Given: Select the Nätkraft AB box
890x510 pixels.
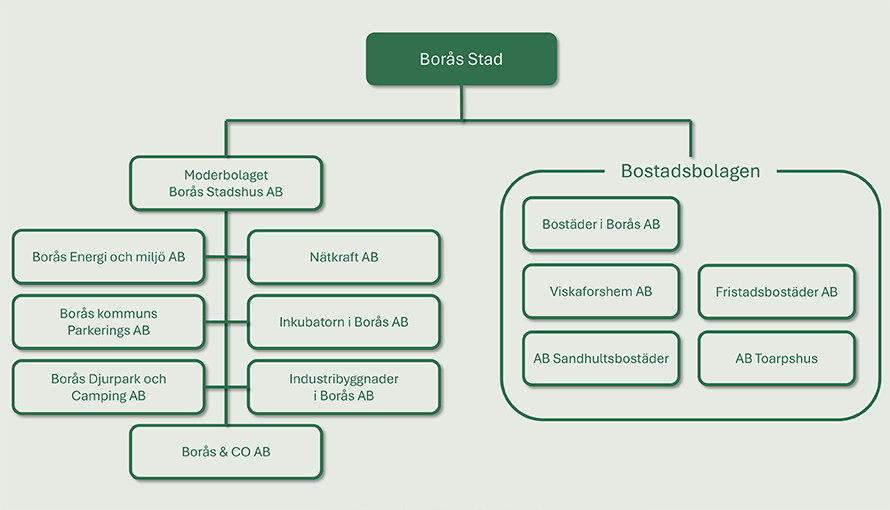Looking at the screenshot, I should coord(344,257).
